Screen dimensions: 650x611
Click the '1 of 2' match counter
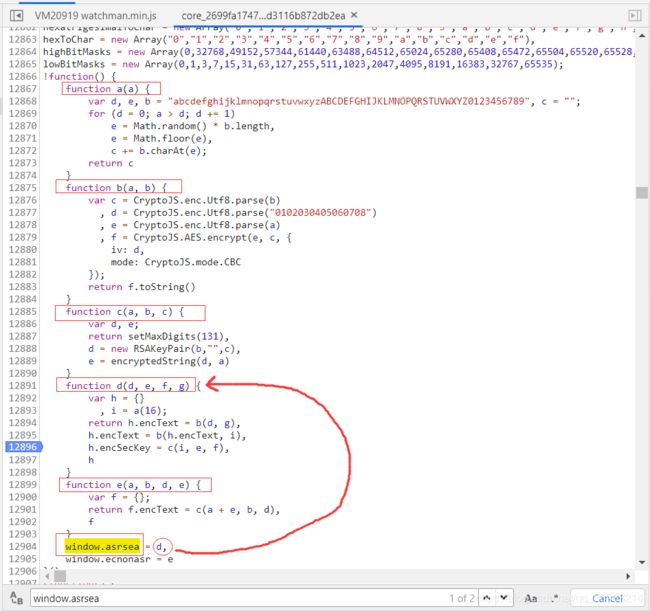click(462, 598)
